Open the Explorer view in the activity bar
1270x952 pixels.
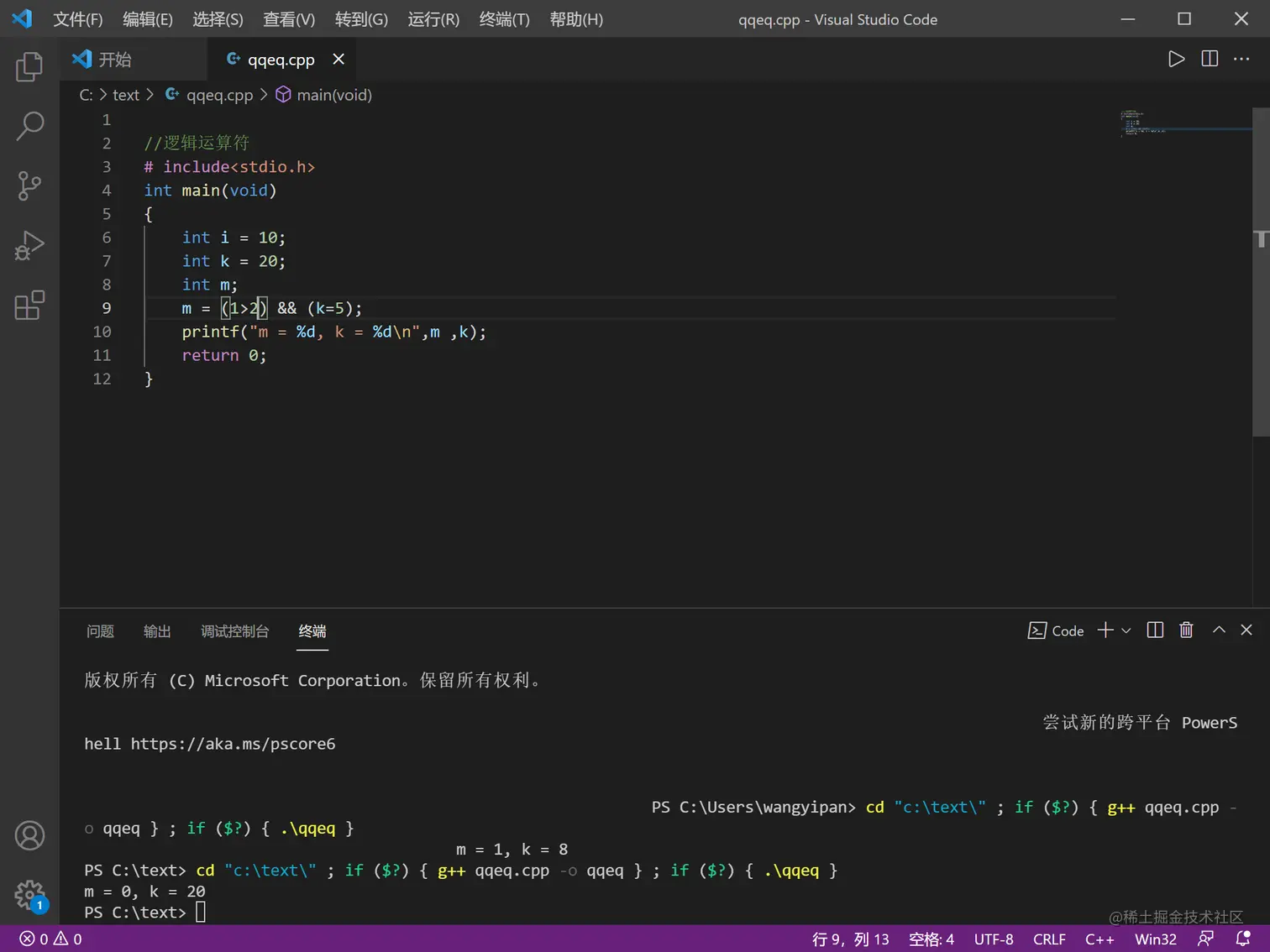pos(29,66)
